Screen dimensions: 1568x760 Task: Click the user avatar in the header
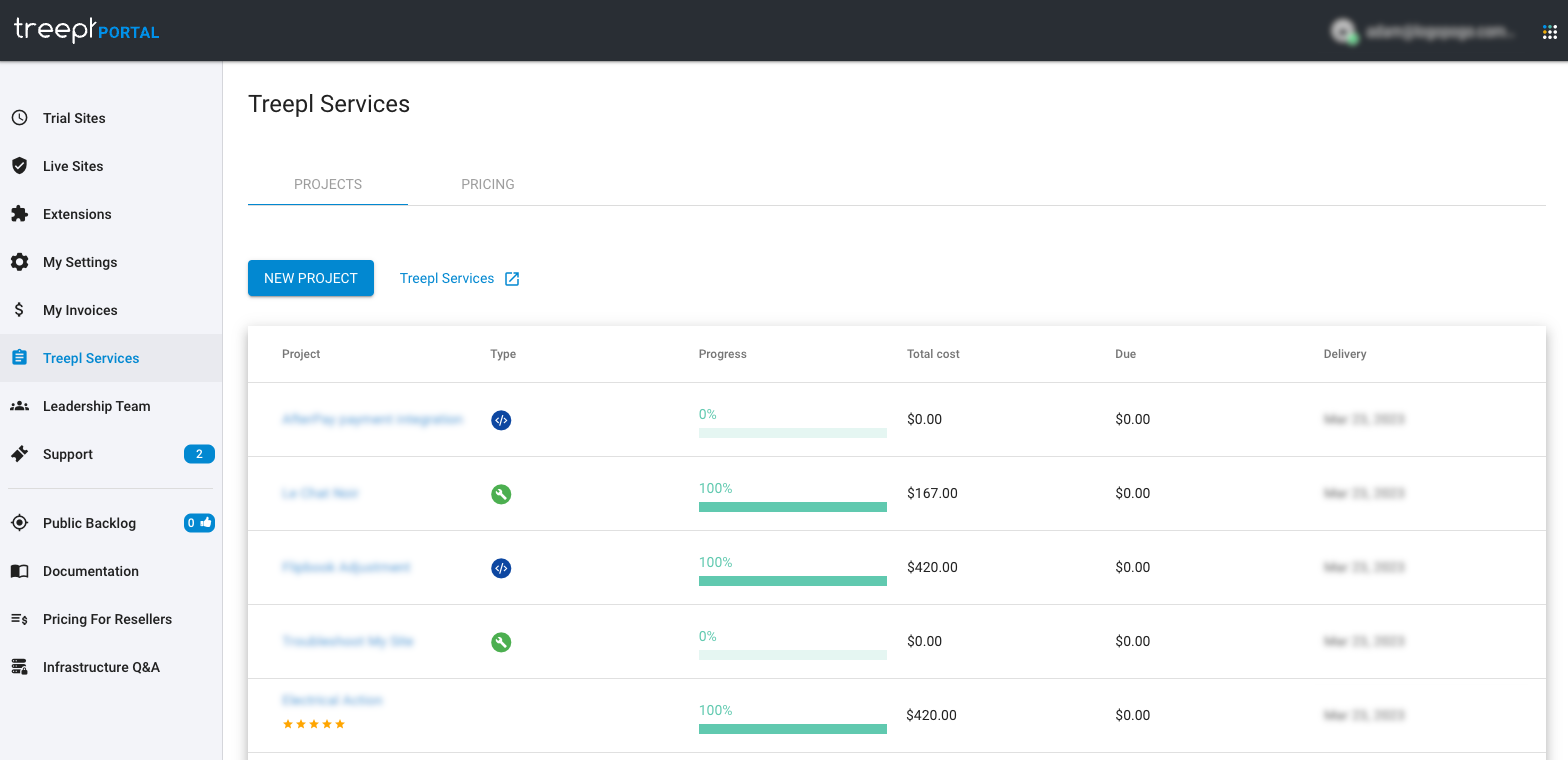click(x=1343, y=32)
